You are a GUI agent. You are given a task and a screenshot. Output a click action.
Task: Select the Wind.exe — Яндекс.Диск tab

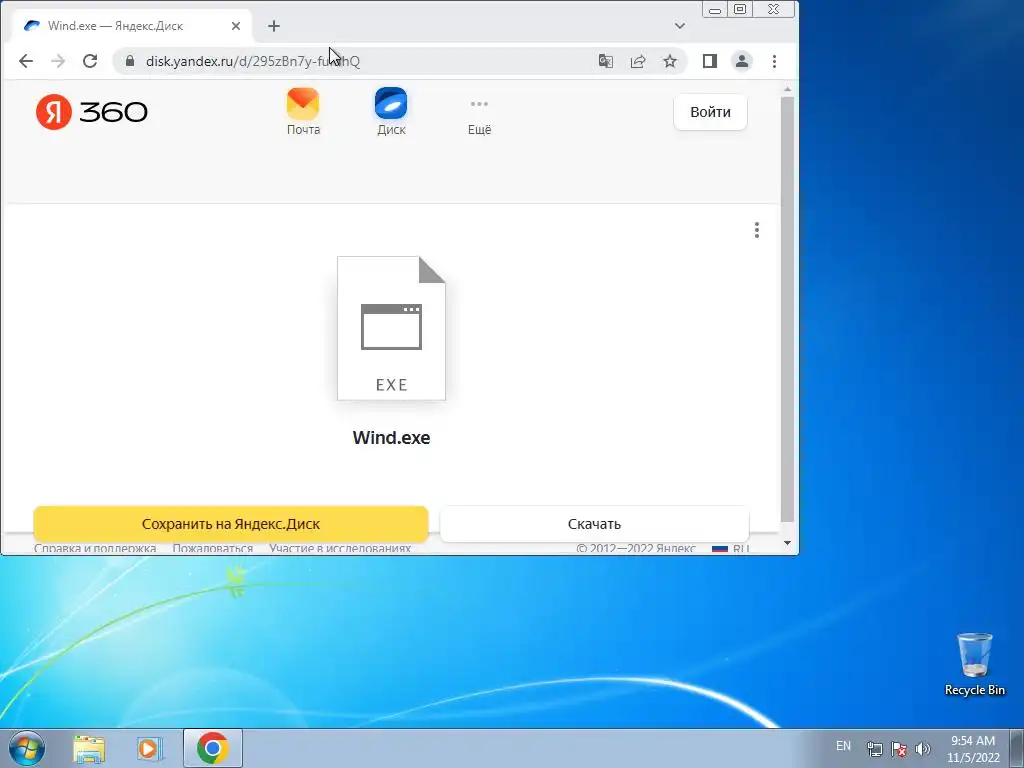click(131, 26)
